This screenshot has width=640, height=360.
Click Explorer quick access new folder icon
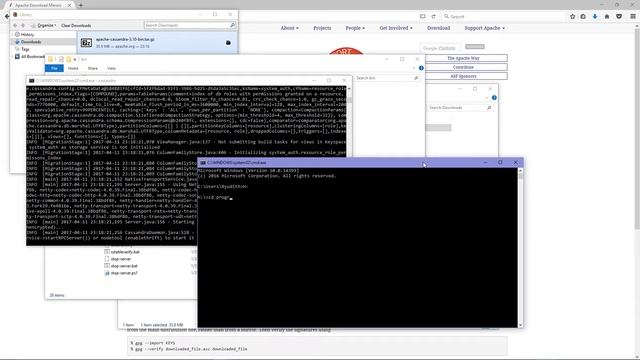69,59
